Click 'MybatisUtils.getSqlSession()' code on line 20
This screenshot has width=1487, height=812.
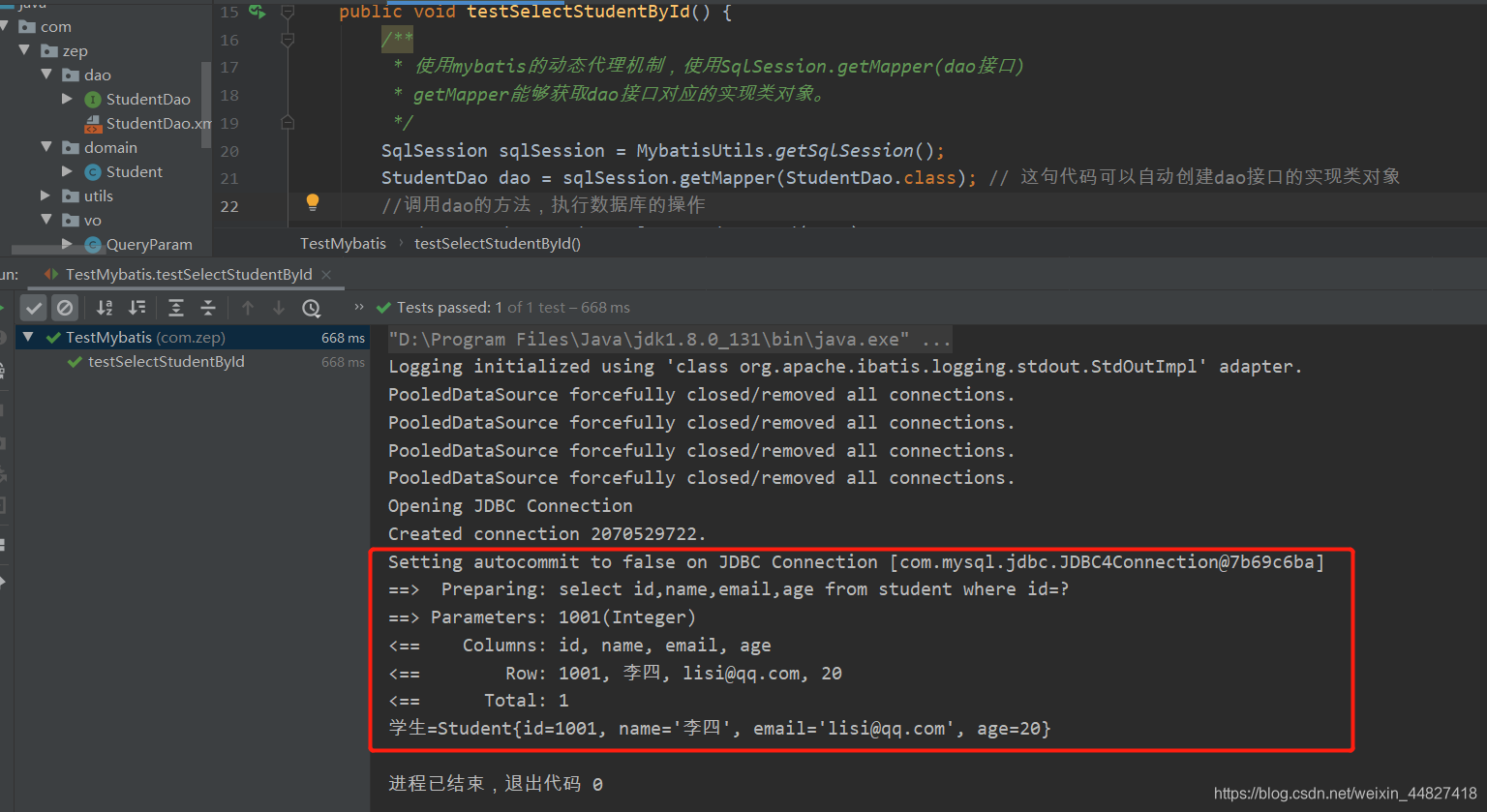tap(785, 150)
